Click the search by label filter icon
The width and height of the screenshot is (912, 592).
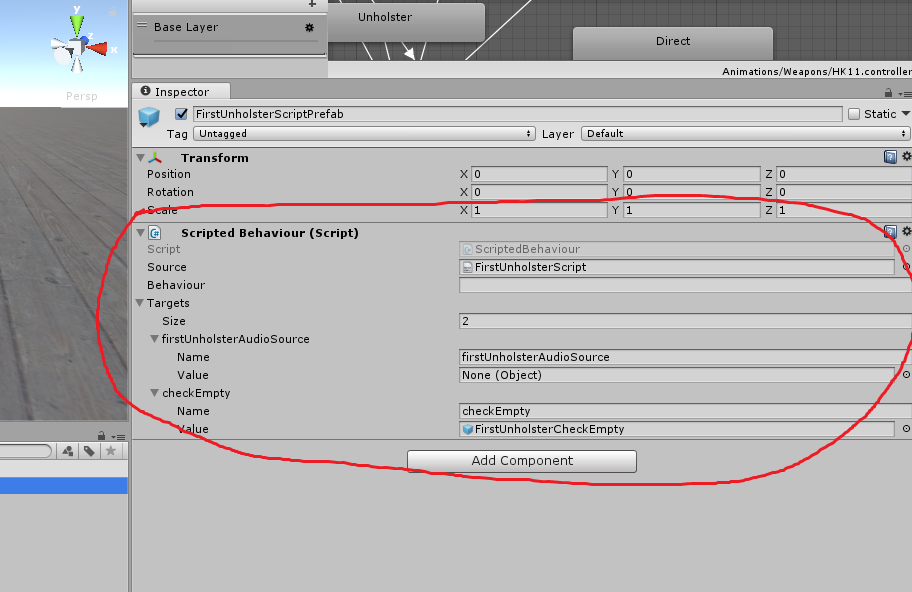(x=89, y=451)
